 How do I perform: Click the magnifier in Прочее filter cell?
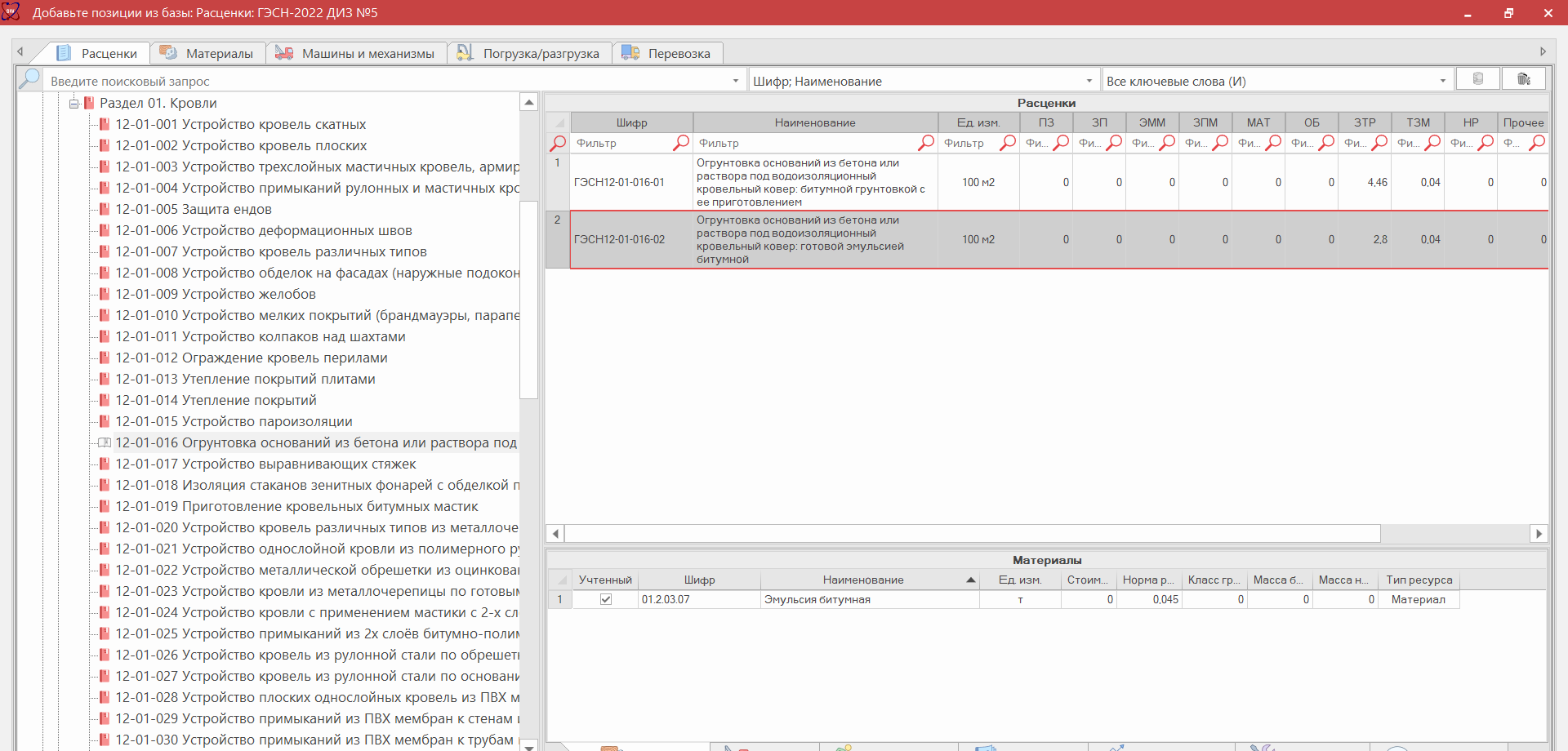click(1537, 142)
